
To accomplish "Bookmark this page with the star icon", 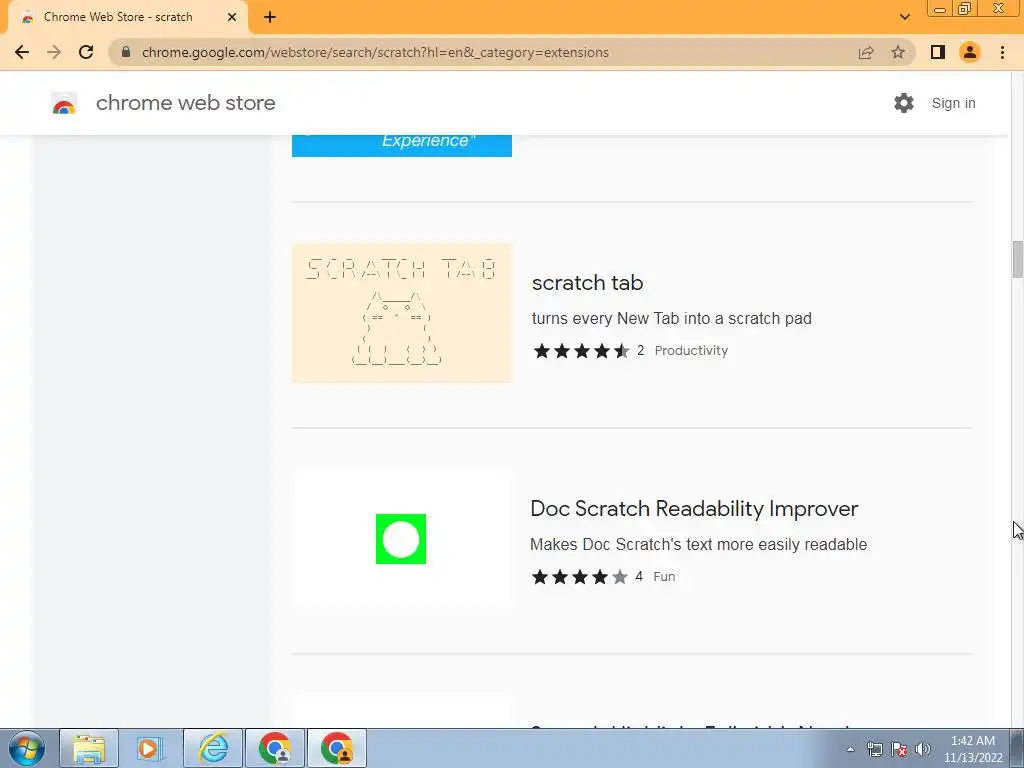I will click(x=898, y=52).
